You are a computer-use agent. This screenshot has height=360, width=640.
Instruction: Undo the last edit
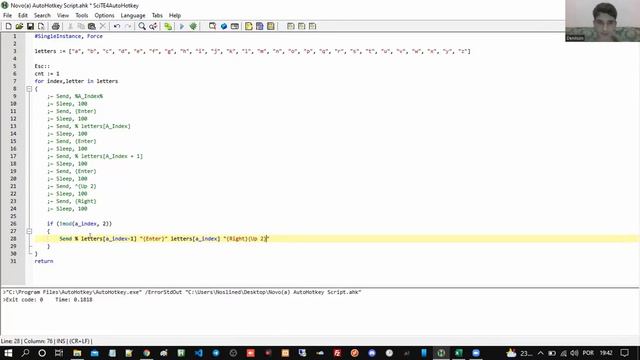tap(117, 27)
